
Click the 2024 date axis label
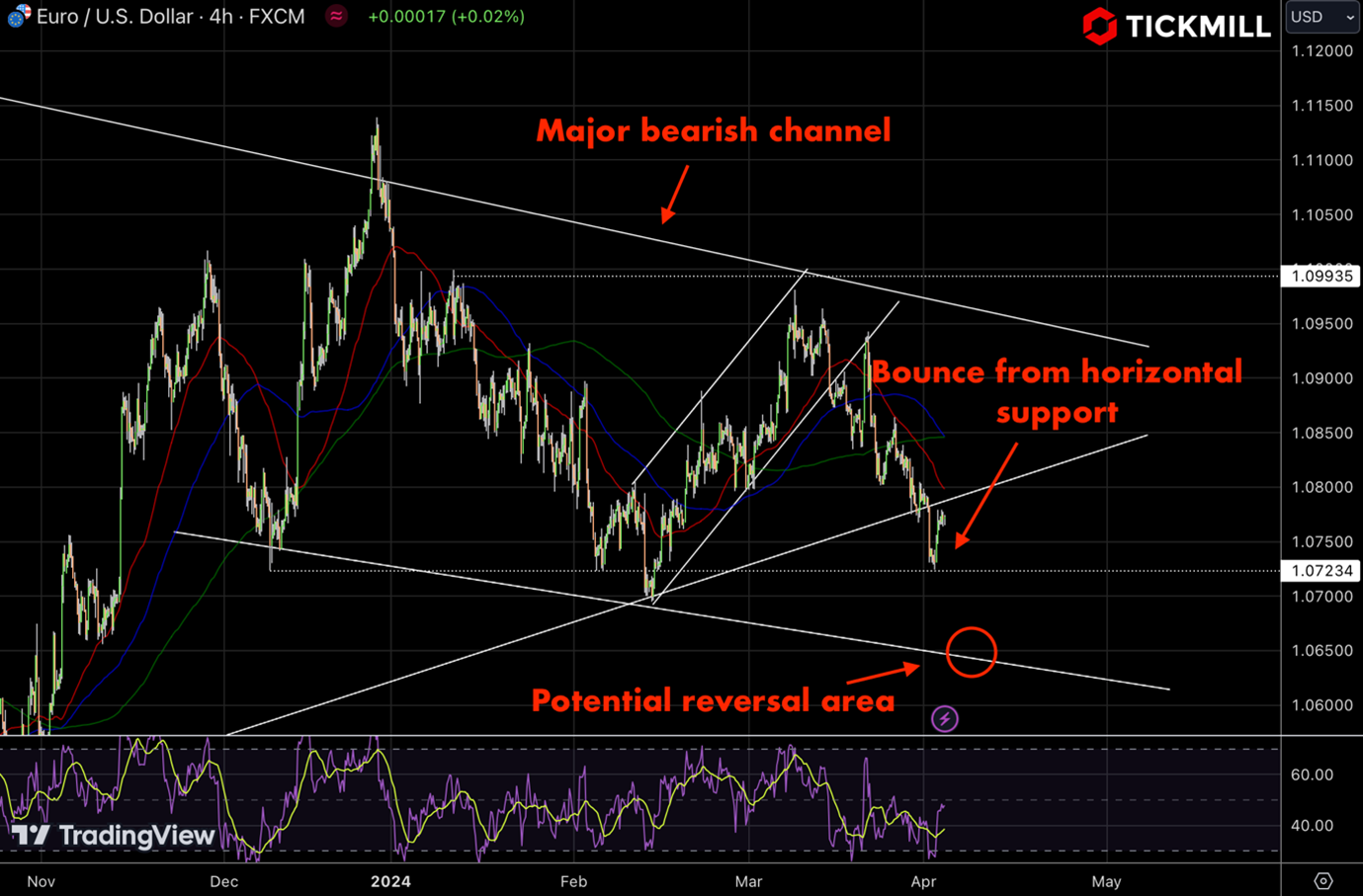tap(390, 881)
